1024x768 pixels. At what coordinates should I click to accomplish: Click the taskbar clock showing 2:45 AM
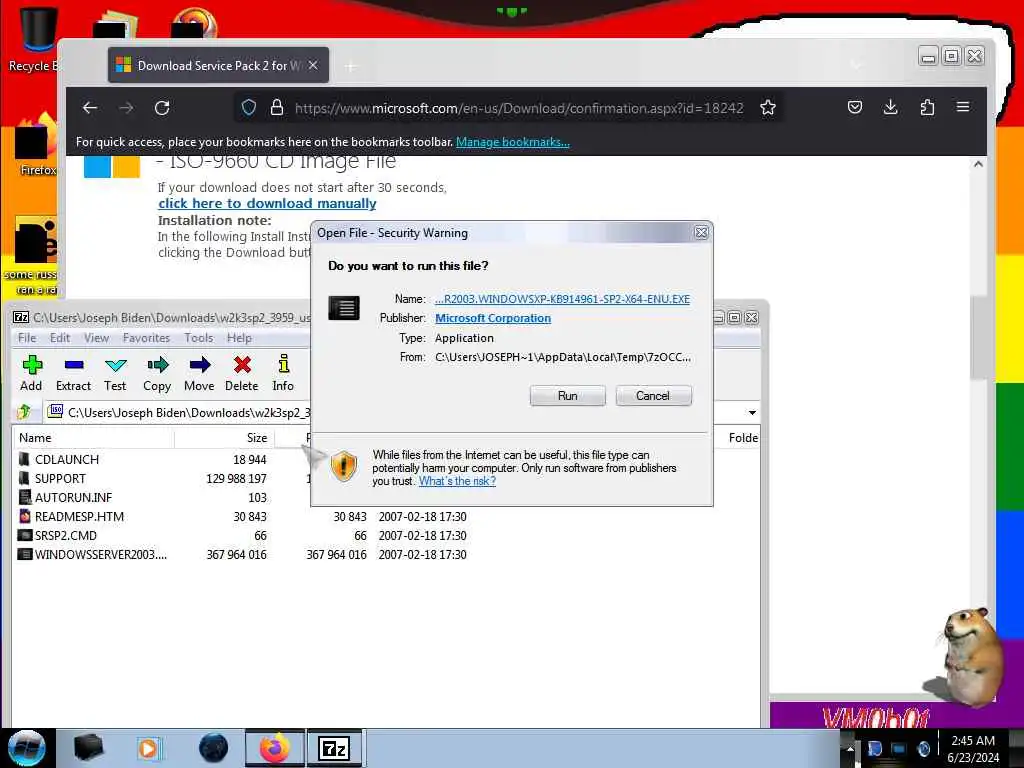click(x=973, y=748)
